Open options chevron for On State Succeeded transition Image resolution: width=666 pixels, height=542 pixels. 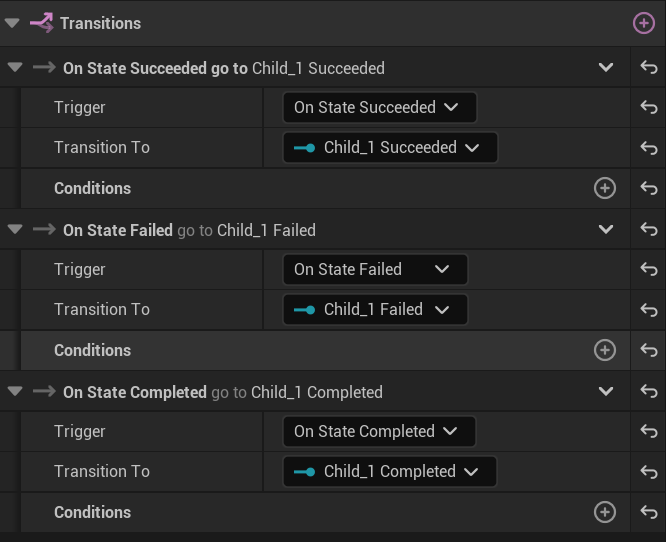[606, 68]
